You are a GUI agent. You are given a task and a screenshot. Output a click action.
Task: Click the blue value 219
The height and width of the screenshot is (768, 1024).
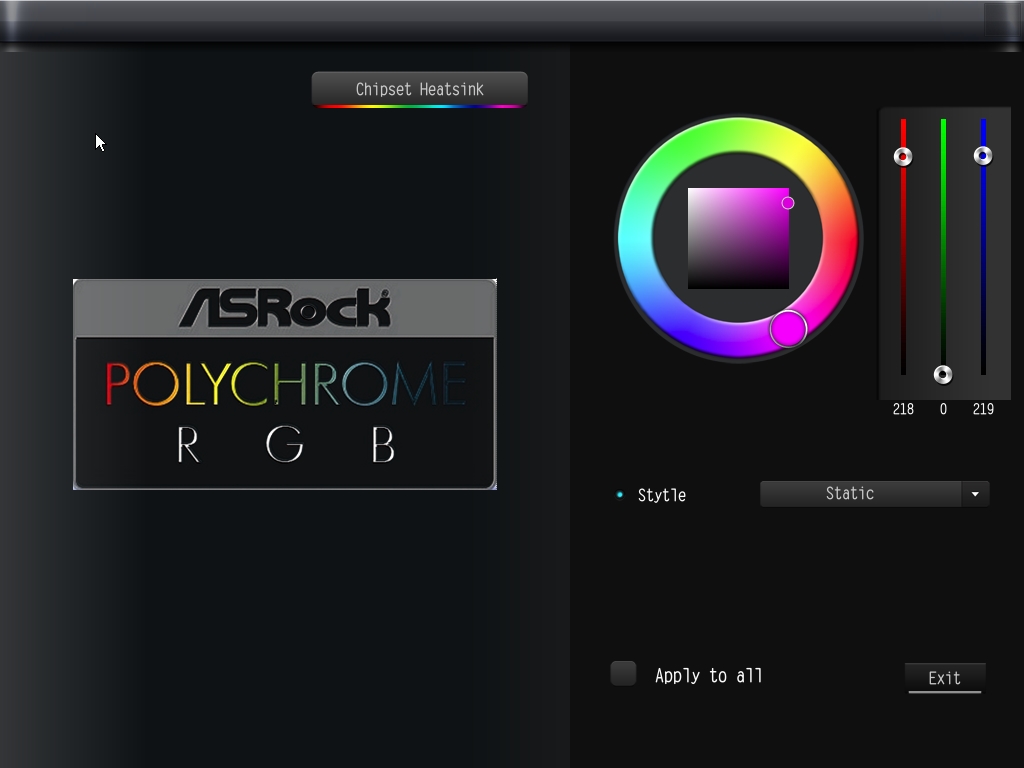(x=983, y=409)
